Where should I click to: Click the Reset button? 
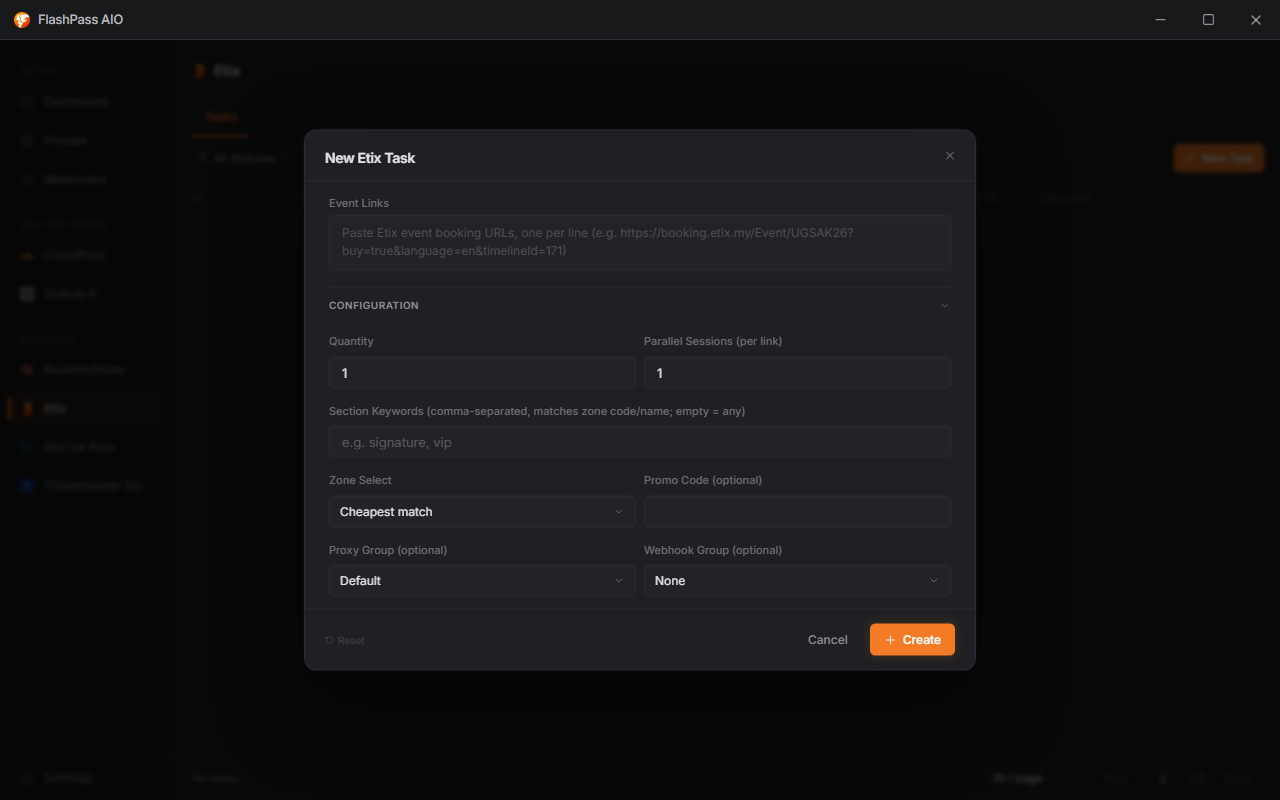[x=345, y=640]
